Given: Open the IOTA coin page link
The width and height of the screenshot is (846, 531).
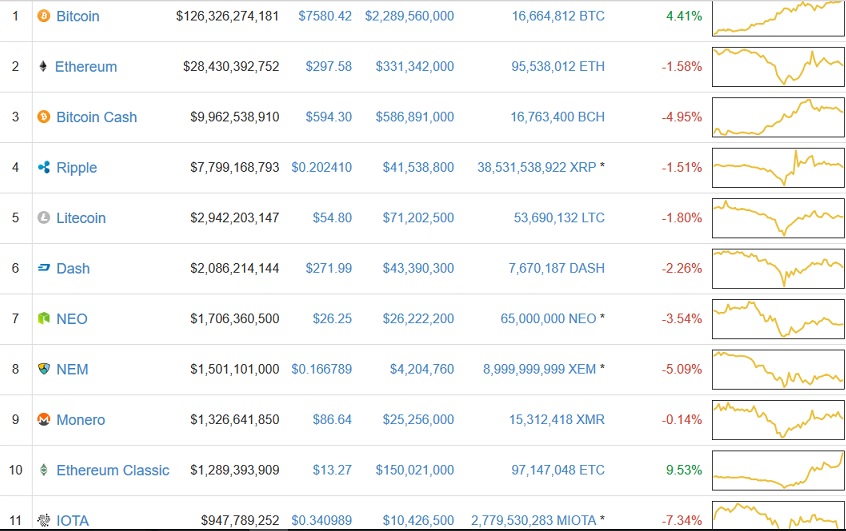Looking at the screenshot, I should point(73,520).
